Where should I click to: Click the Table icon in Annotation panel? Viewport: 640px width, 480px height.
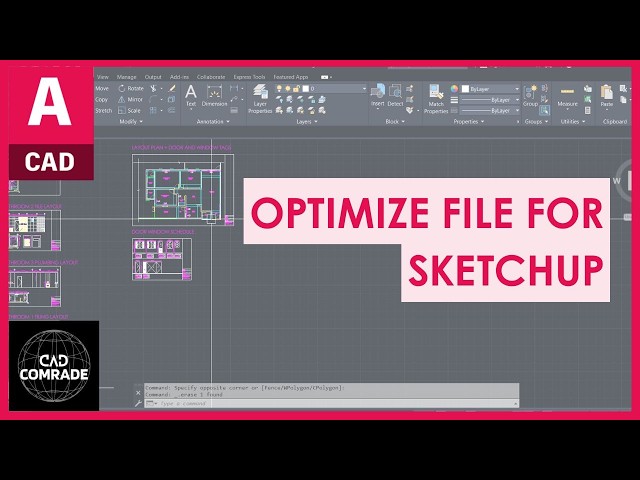[x=234, y=110]
